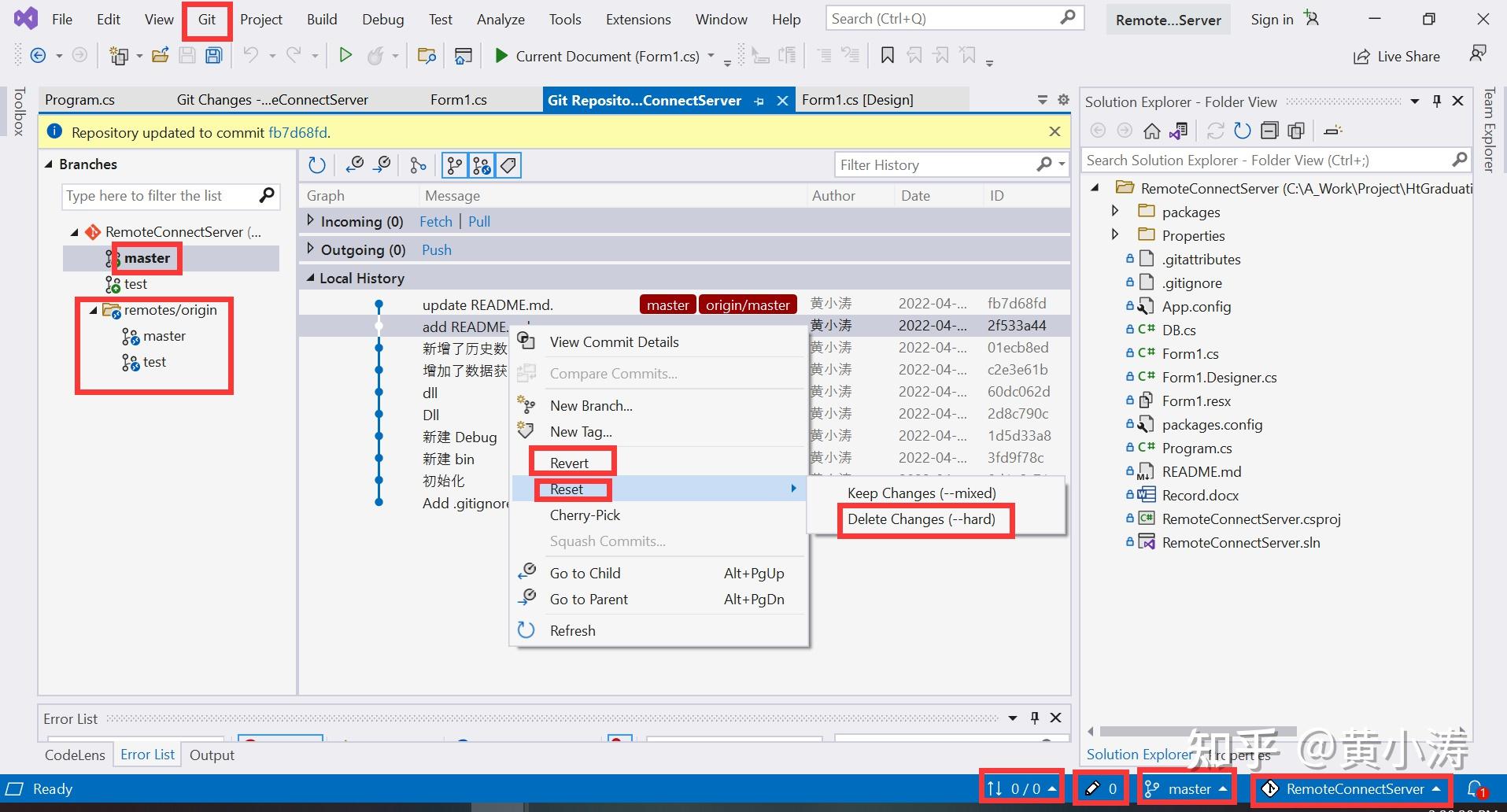Click the Go to Child commit toolbar icon
The width and height of the screenshot is (1507, 812).
pyautogui.click(x=355, y=164)
